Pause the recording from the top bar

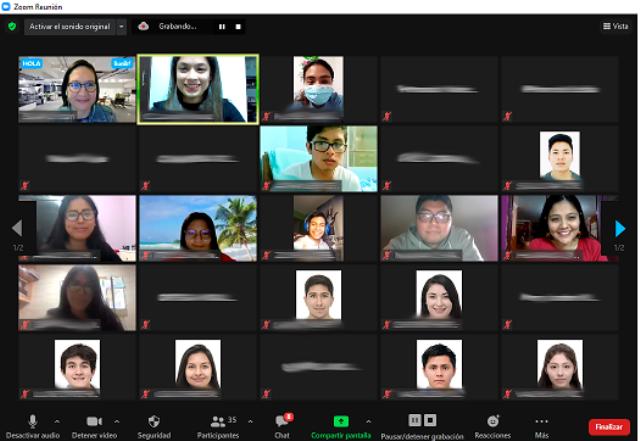[222, 26]
